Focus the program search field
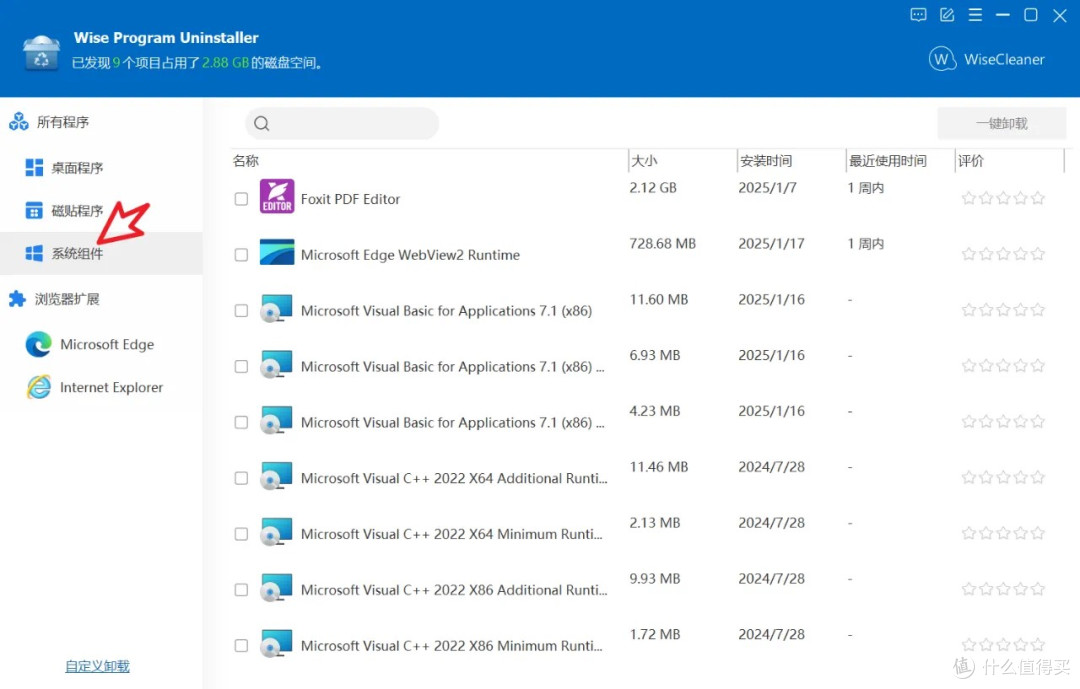This screenshot has height=689, width=1080. click(x=342, y=123)
